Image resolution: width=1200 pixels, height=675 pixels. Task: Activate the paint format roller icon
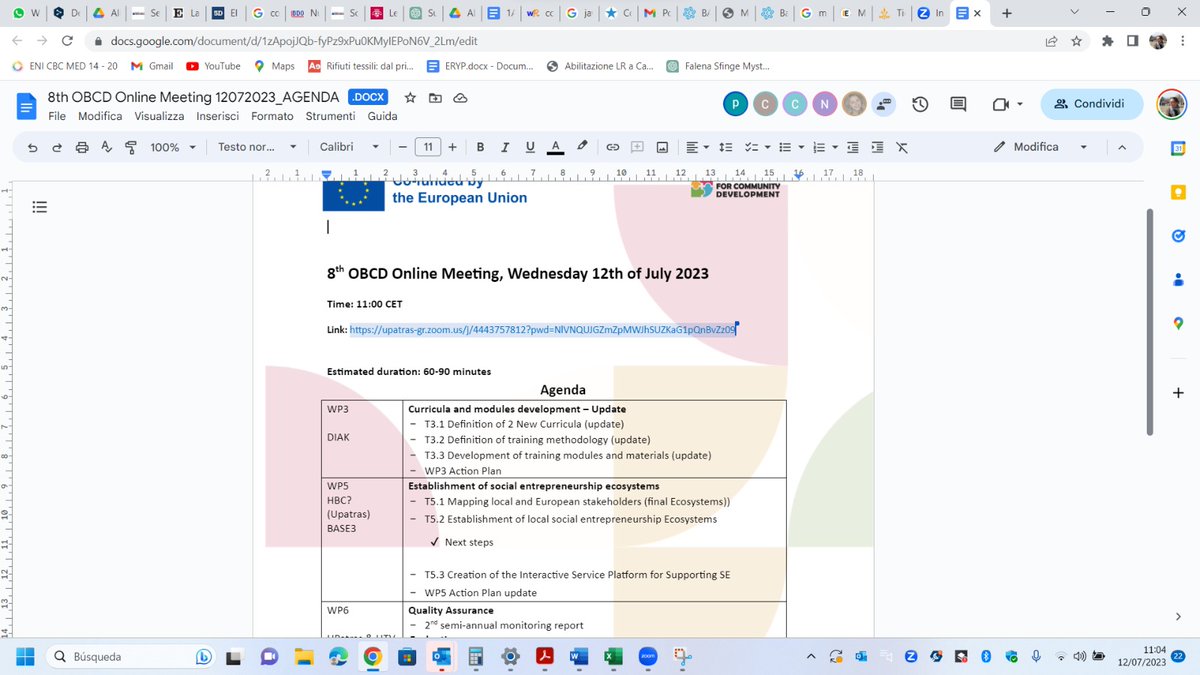130,147
